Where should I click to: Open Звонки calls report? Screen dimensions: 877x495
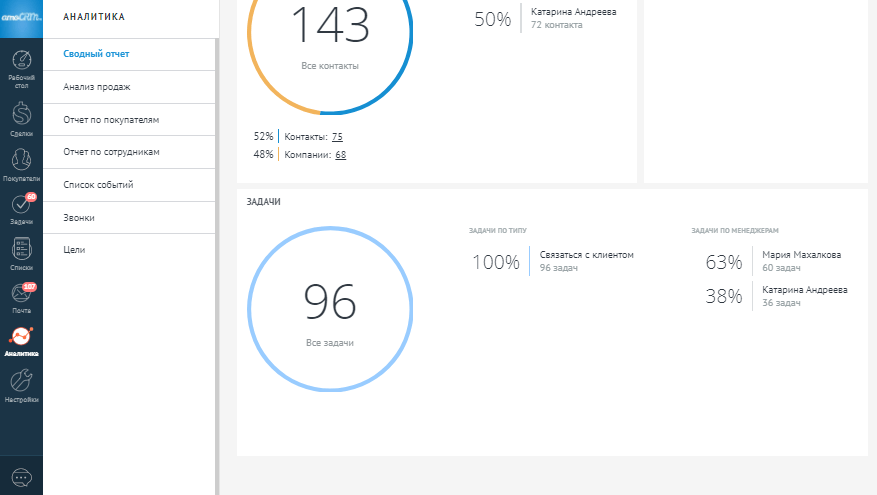79,218
